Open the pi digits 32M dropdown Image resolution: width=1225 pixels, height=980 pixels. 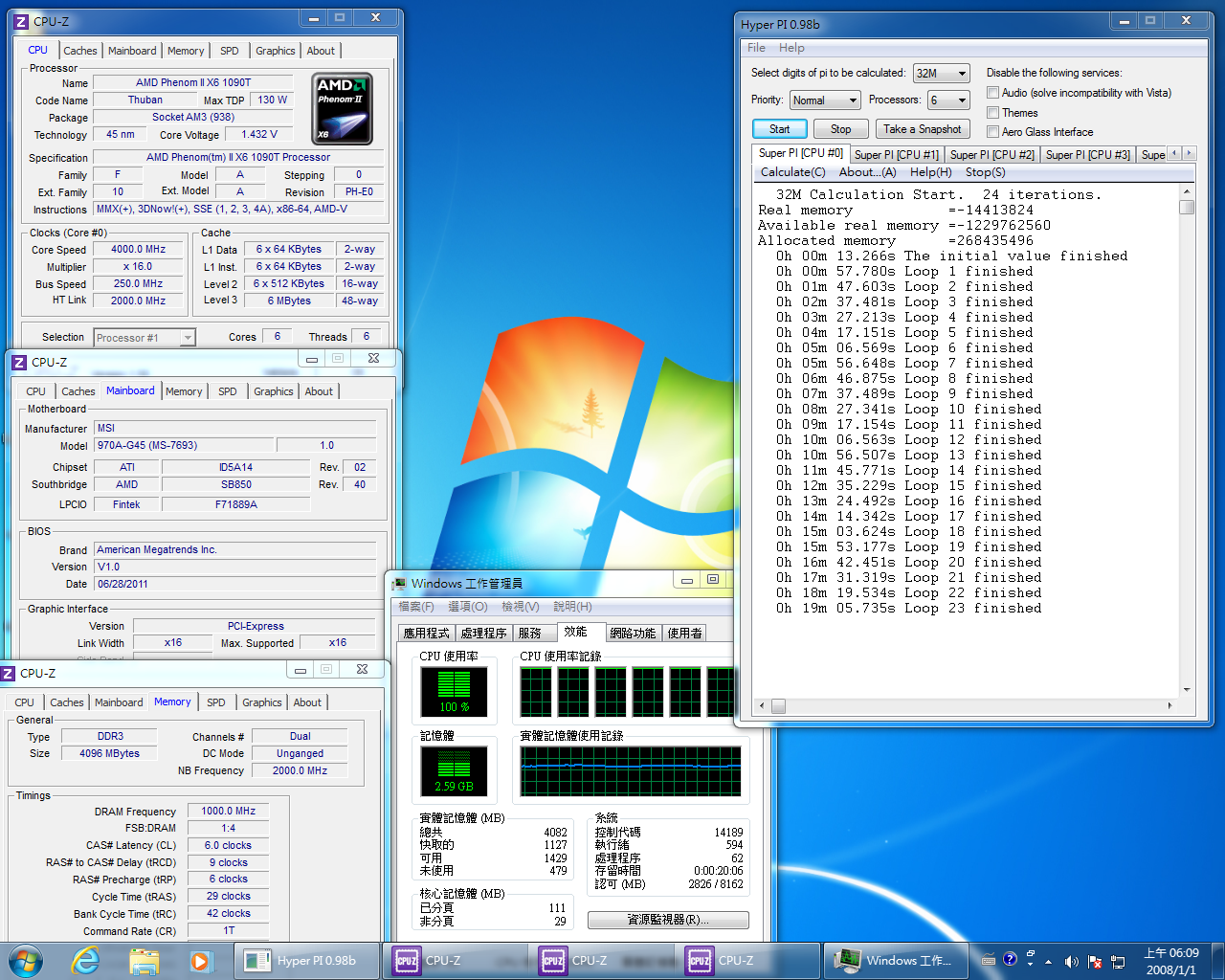942,74
